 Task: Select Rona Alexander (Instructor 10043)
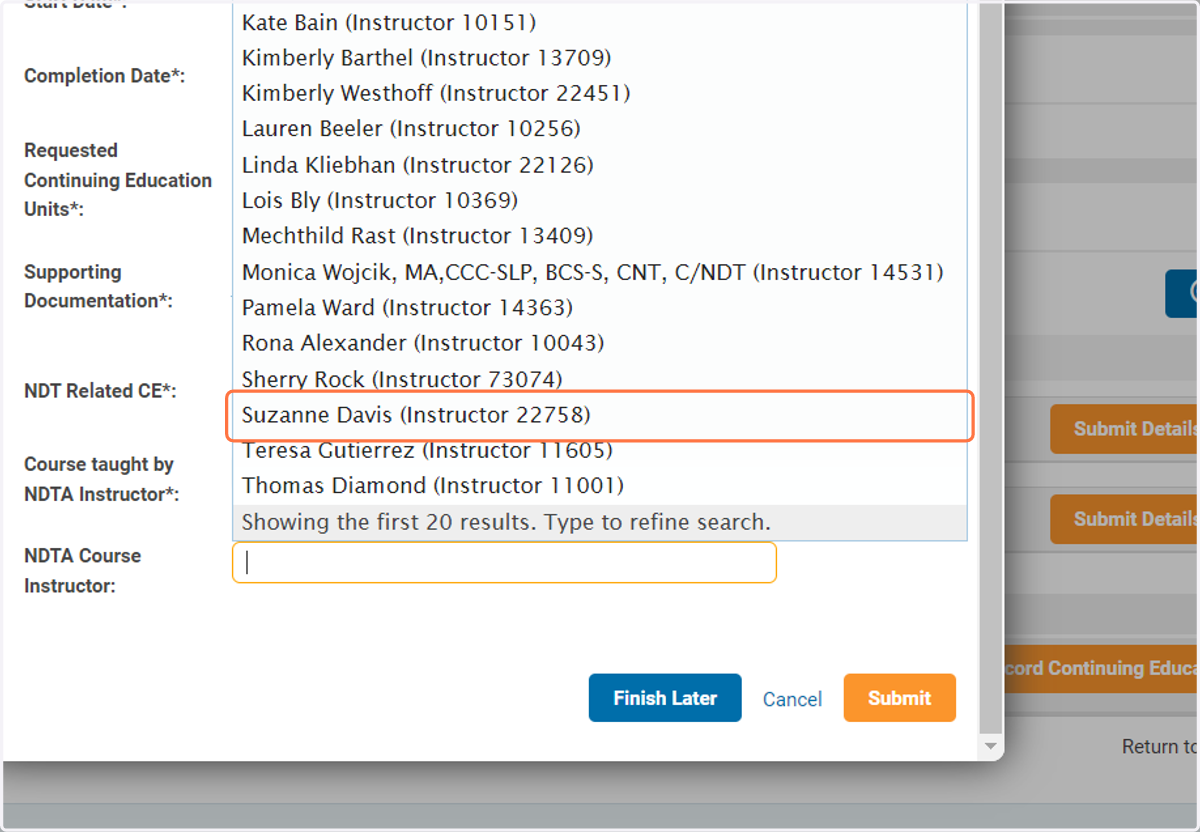600,343
